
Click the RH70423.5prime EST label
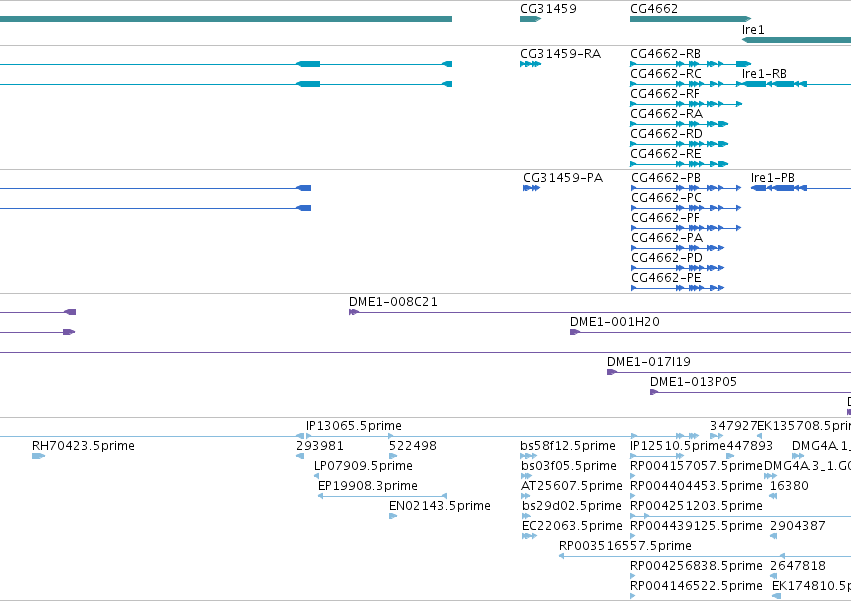tap(83, 446)
